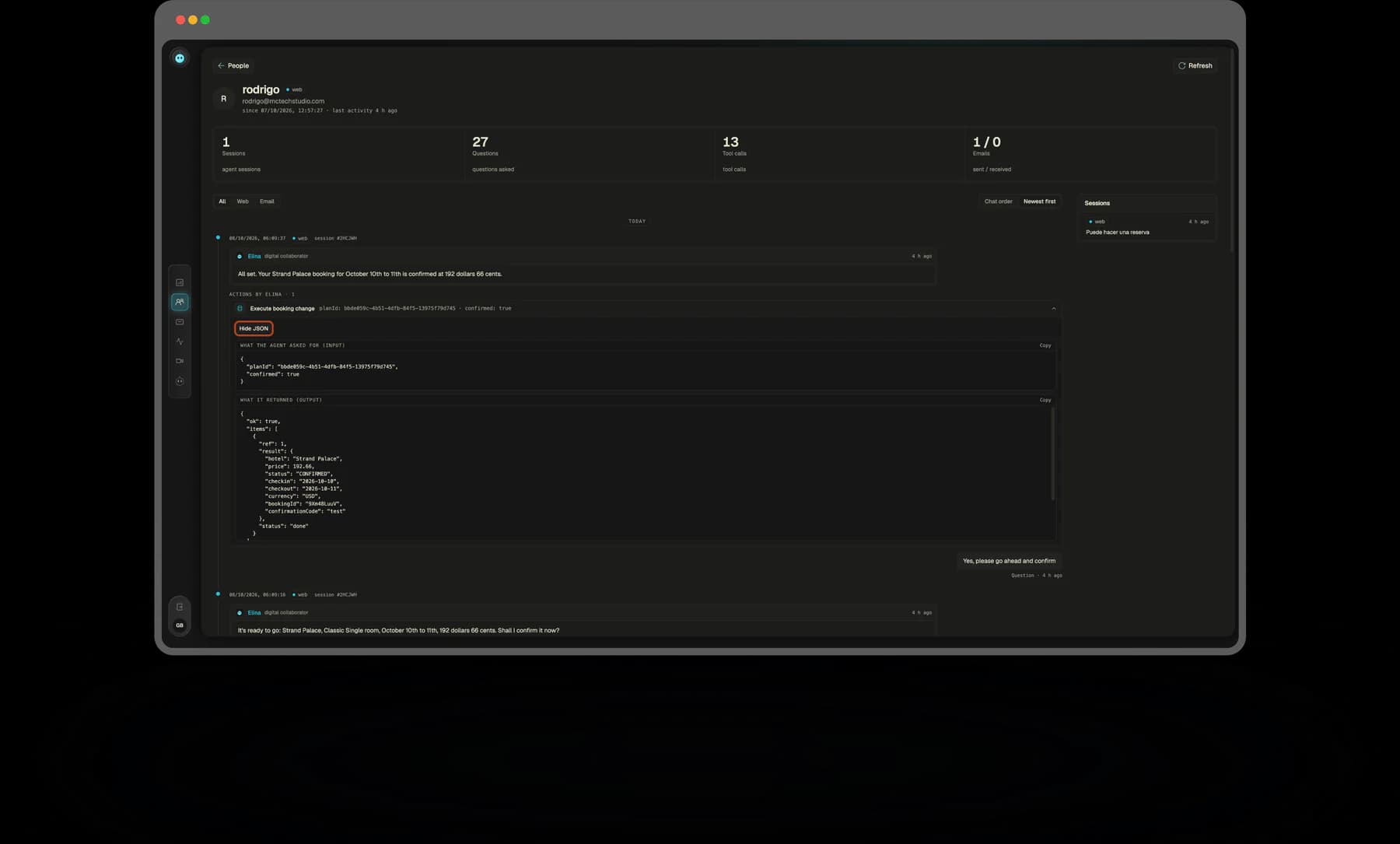Click the 'ACTIONS BY ELINA' label
The image size is (1400, 844).
261,294
